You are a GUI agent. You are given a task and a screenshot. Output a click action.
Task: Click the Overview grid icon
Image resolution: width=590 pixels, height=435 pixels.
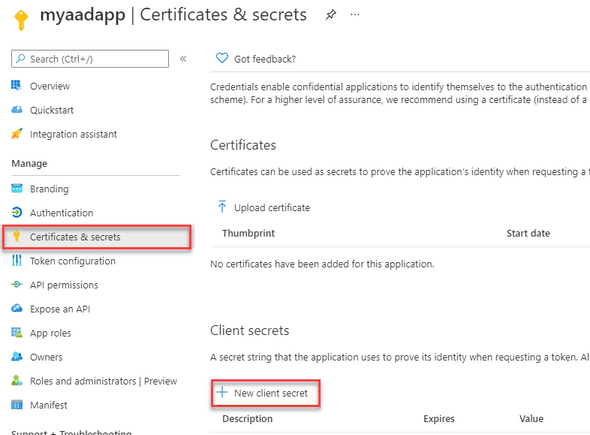(x=16, y=85)
